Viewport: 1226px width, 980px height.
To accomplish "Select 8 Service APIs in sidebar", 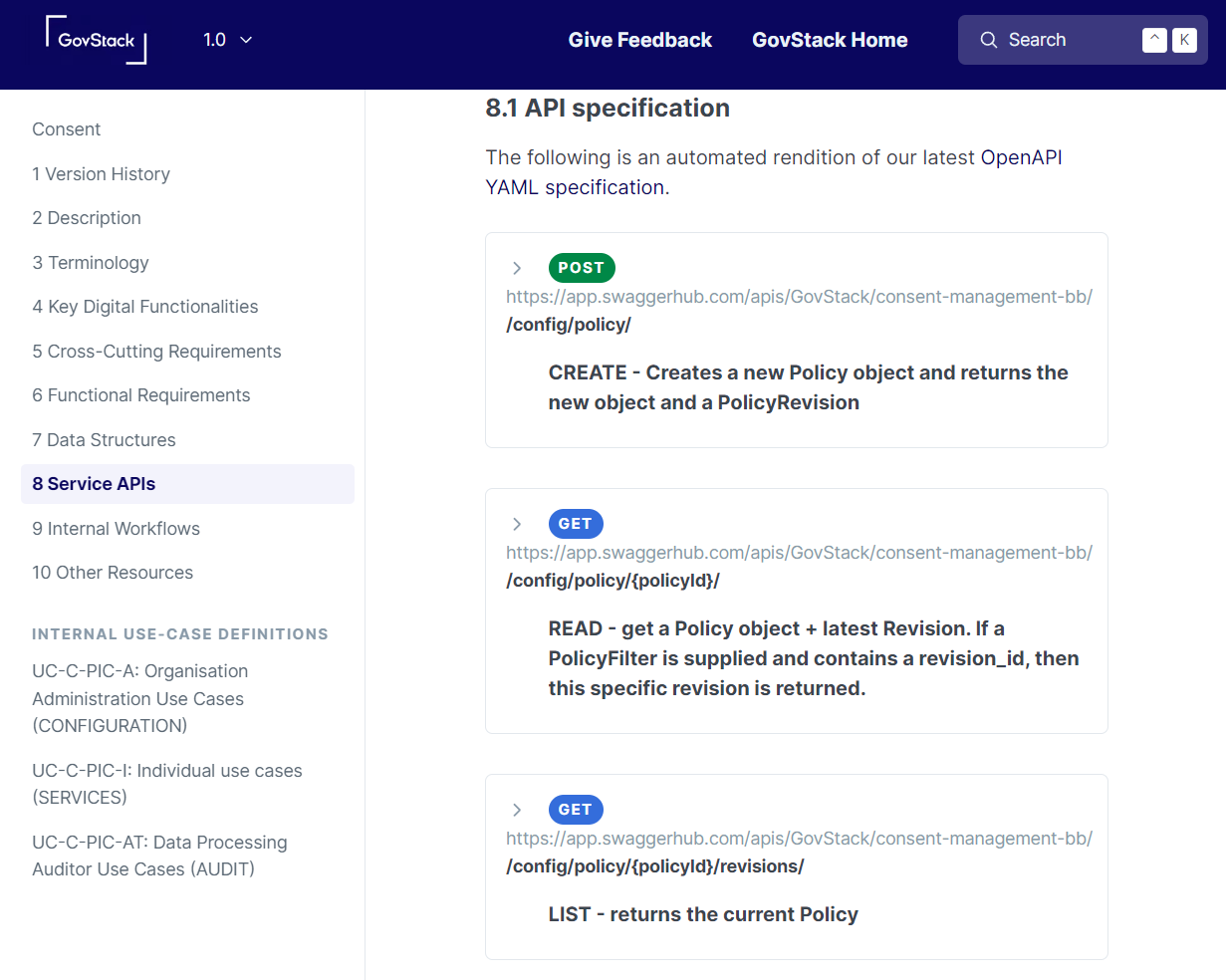I will [94, 484].
